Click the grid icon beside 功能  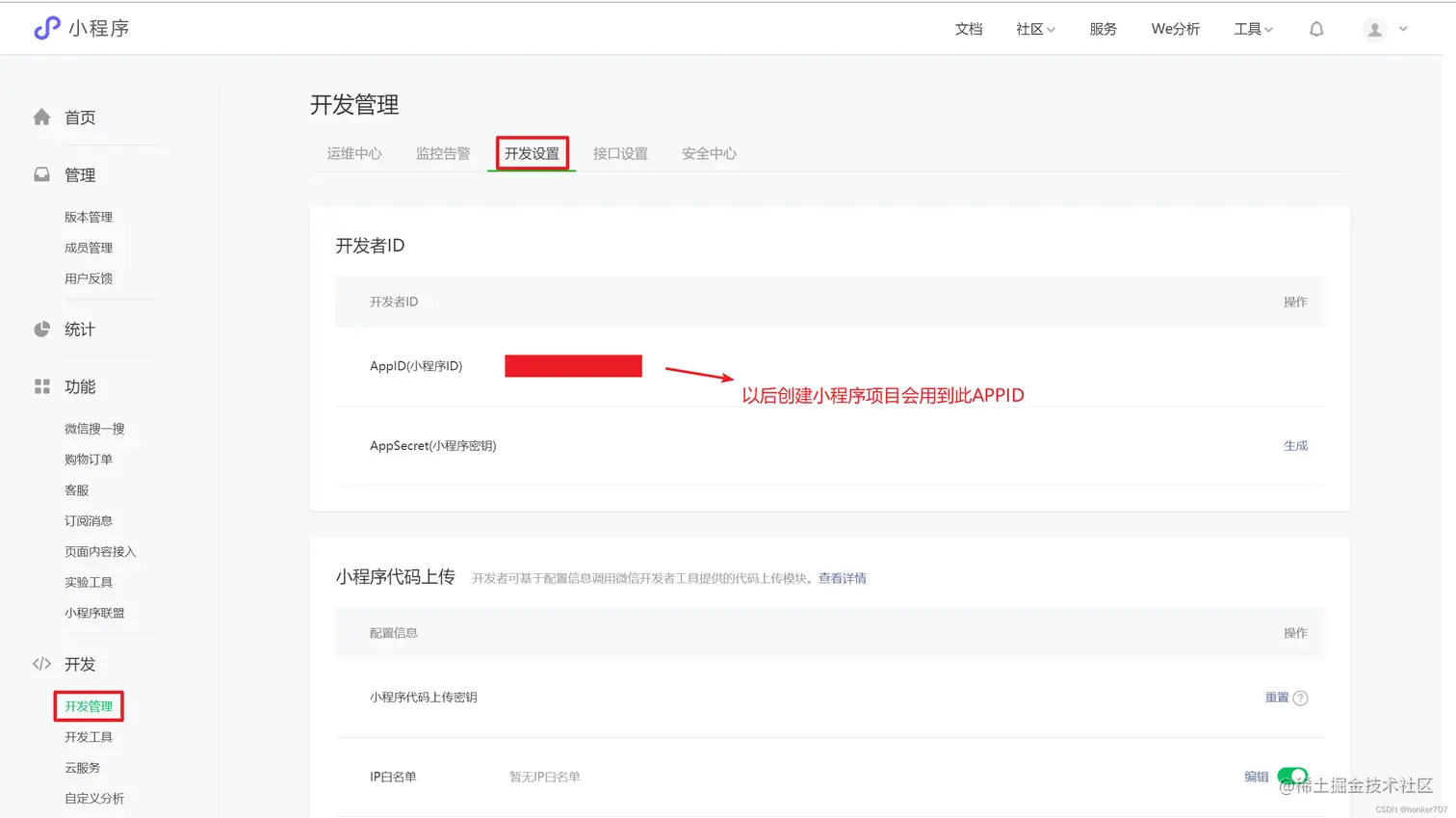pyautogui.click(x=41, y=386)
